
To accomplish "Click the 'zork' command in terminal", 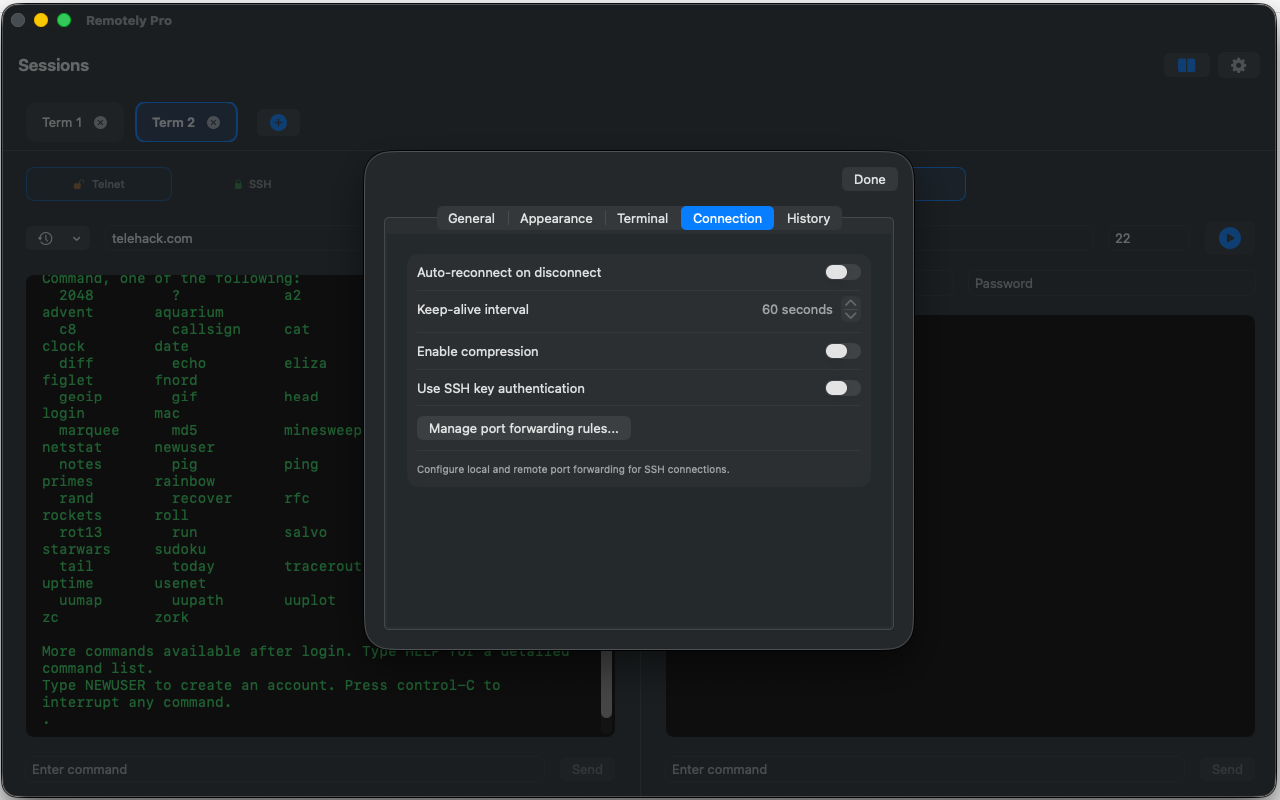I will pyautogui.click(x=171, y=617).
